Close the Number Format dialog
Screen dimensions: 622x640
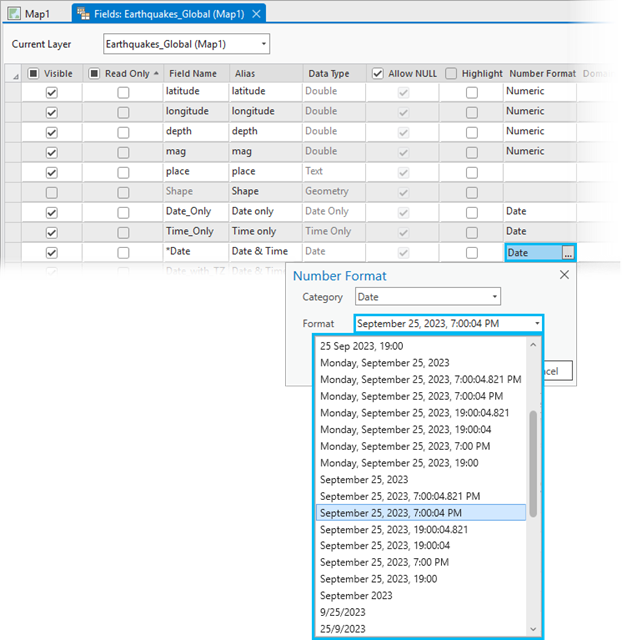(x=564, y=275)
